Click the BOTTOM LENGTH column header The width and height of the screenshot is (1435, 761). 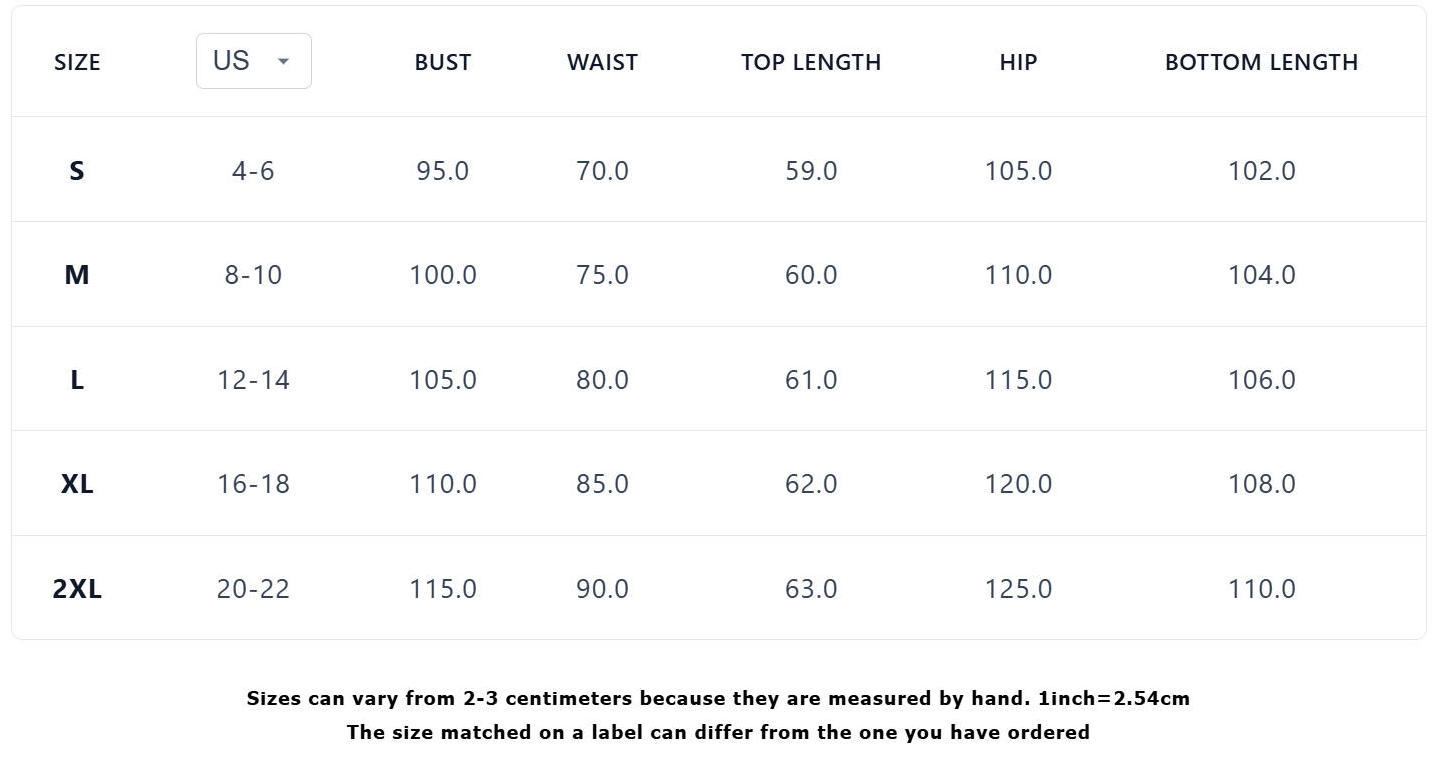(x=1261, y=62)
